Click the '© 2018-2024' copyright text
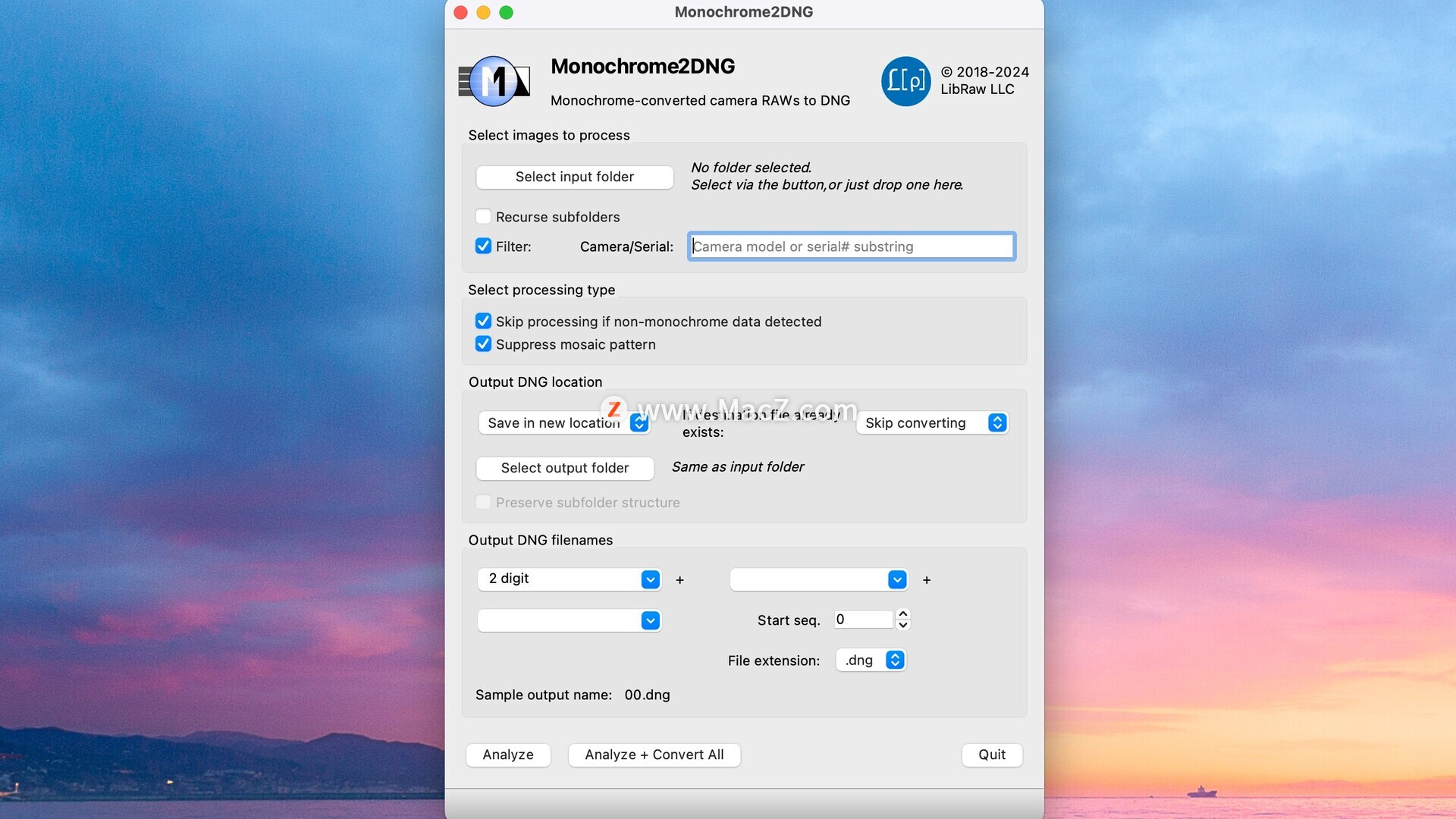This screenshot has height=819, width=1456. (x=985, y=72)
